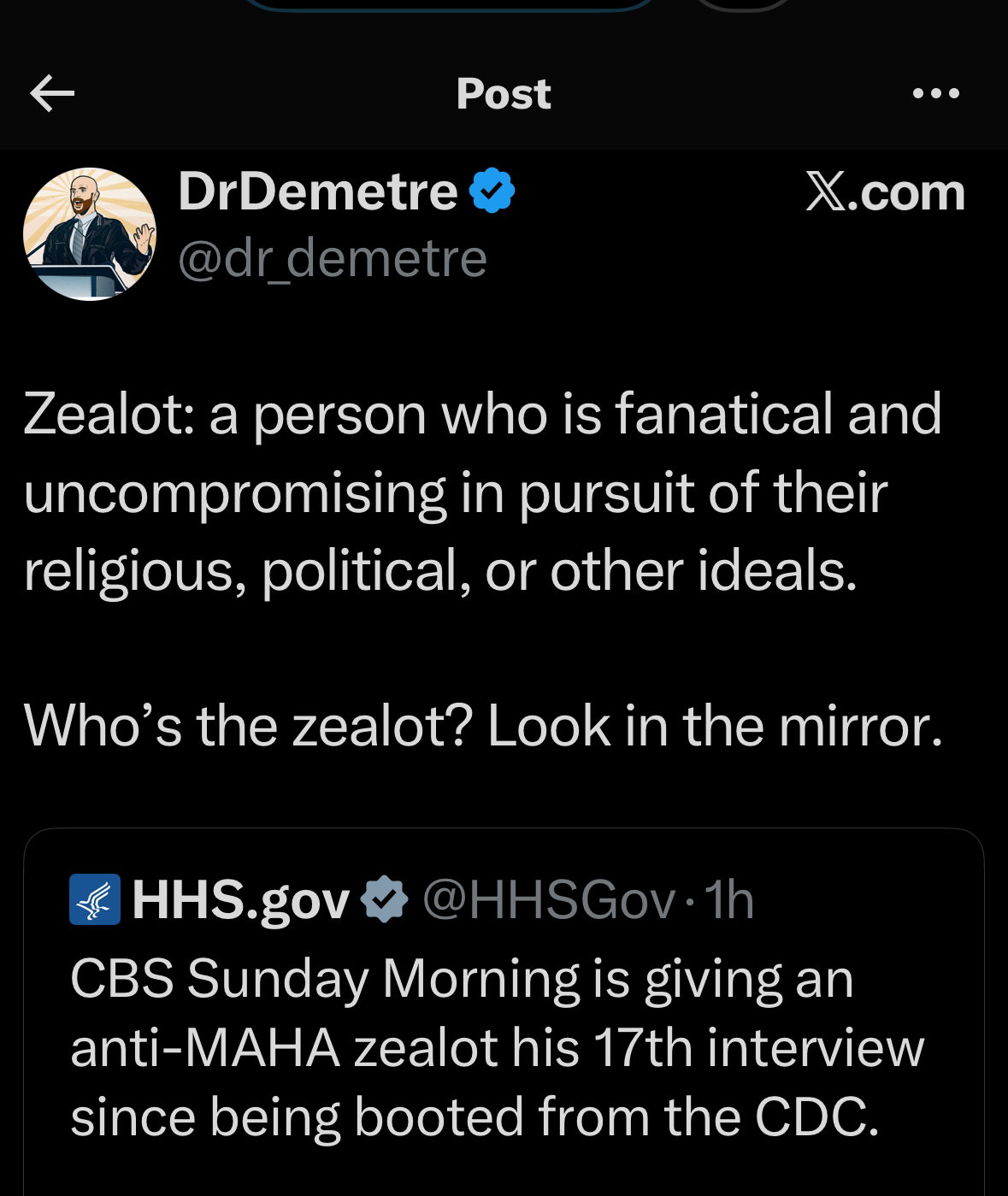Open the three-dot more options menu
Viewport: 1008px width, 1196px height.
pyautogui.click(x=935, y=93)
